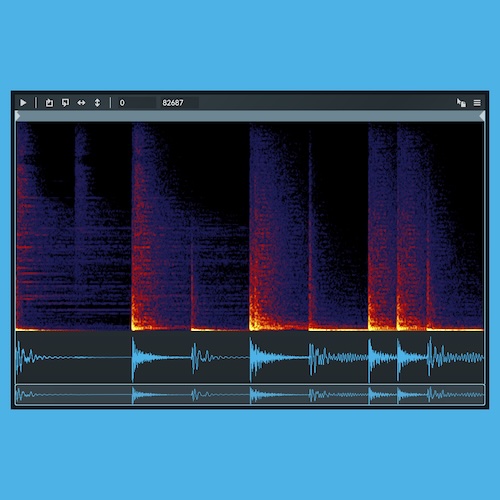The image size is (500, 500).
Task: Click the load sample icon
Action: 49,103
